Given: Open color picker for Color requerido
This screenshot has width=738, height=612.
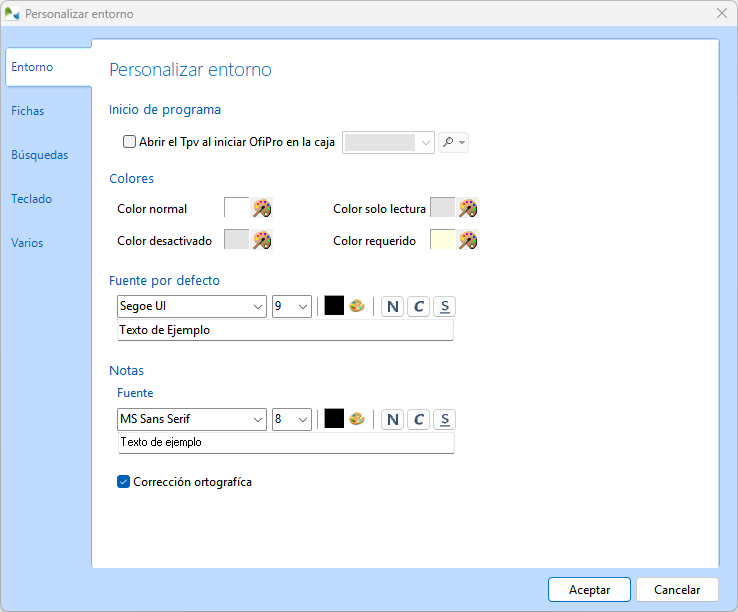Looking at the screenshot, I should [x=468, y=240].
